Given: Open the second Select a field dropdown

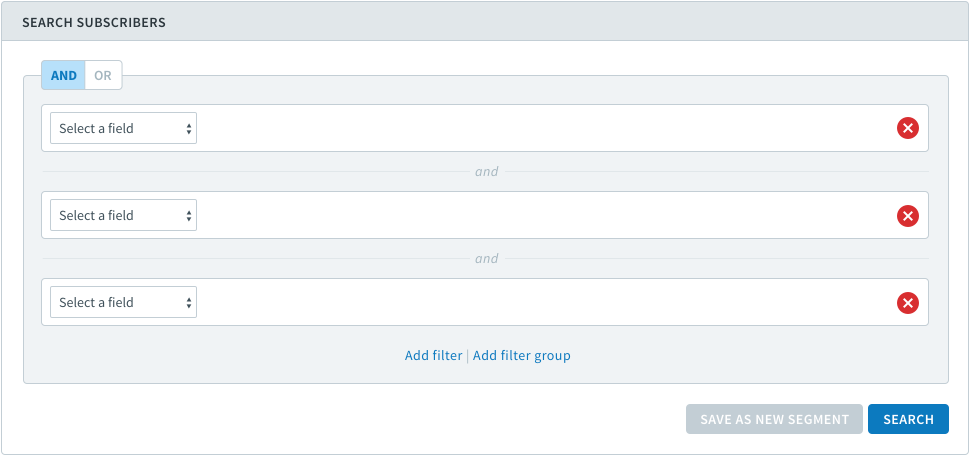Looking at the screenshot, I should pyautogui.click(x=124, y=215).
